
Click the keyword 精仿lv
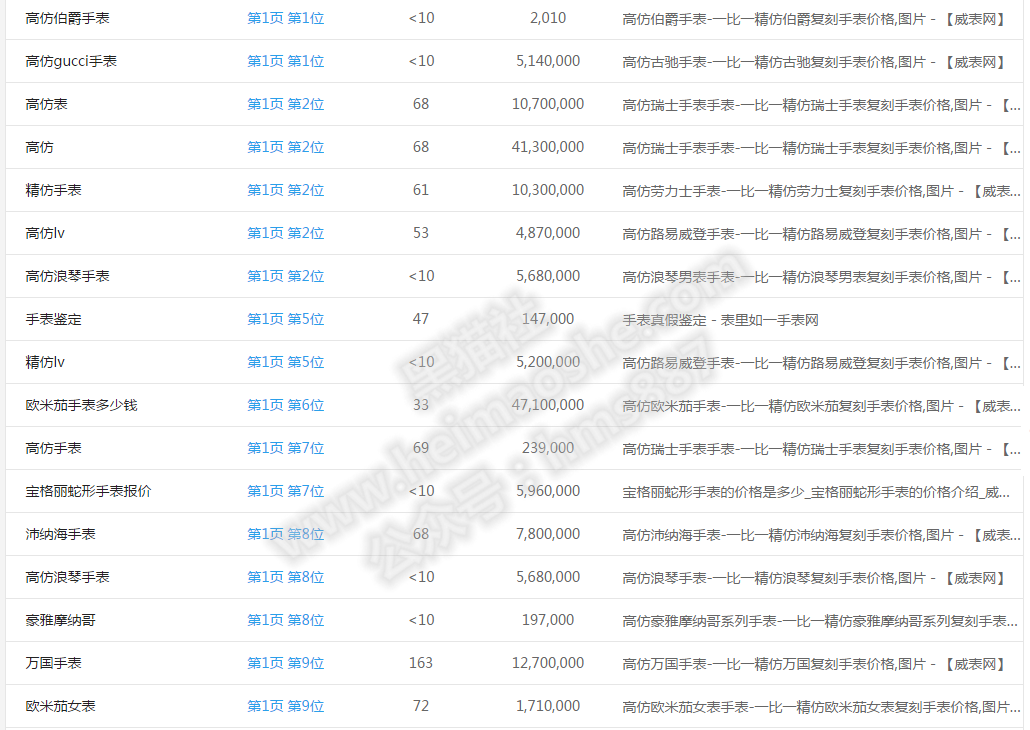(x=45, y=362)
